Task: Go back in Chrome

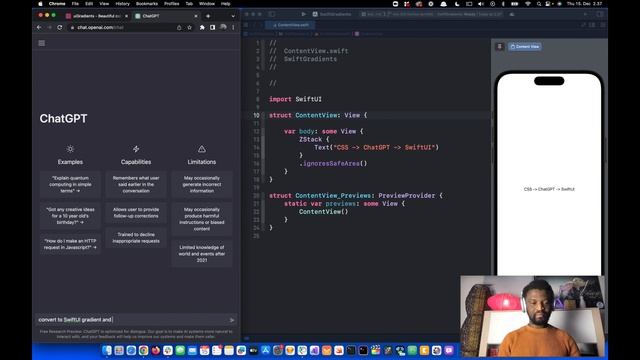Action: 39,27
